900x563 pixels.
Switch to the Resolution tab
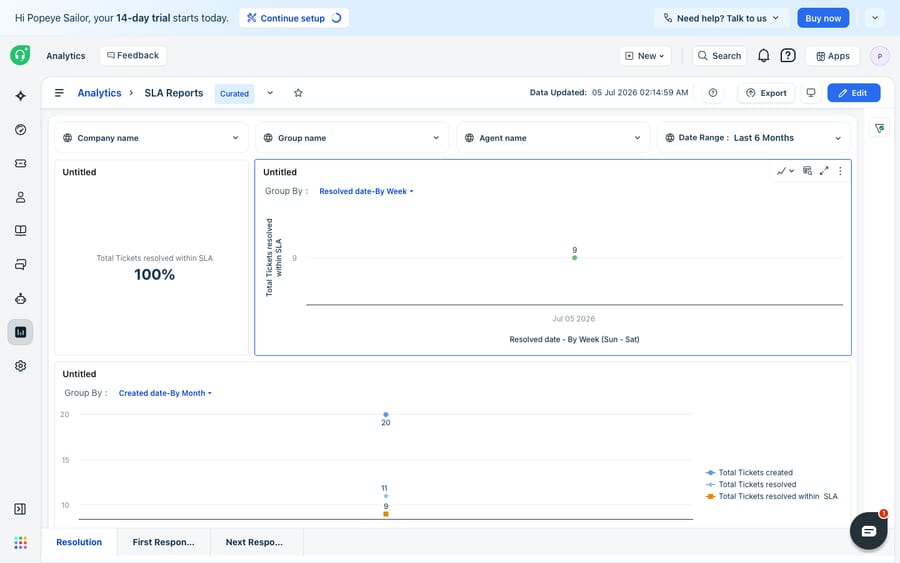pos(79,542)
